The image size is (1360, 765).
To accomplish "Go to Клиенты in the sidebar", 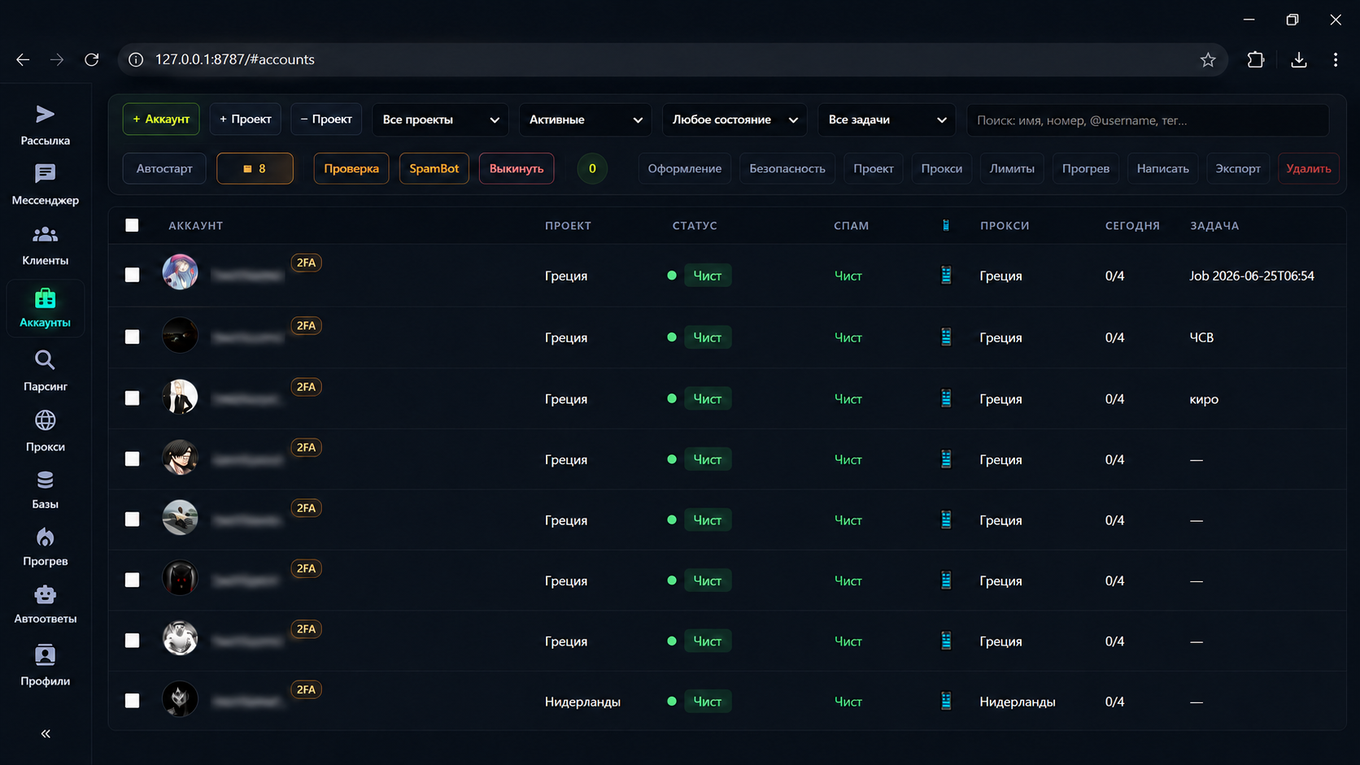I will (x=45, y=245).
